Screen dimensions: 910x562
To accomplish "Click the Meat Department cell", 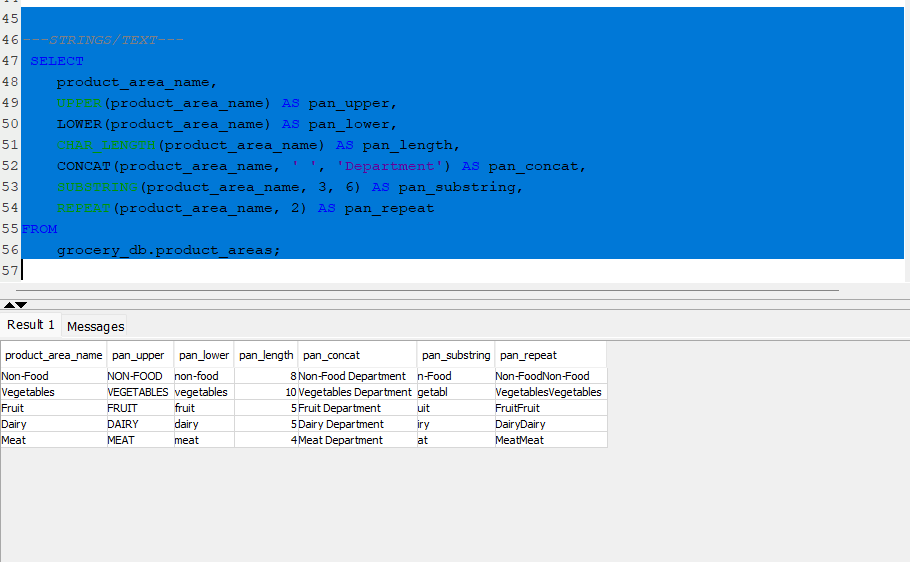I will (x=357, y=440).
